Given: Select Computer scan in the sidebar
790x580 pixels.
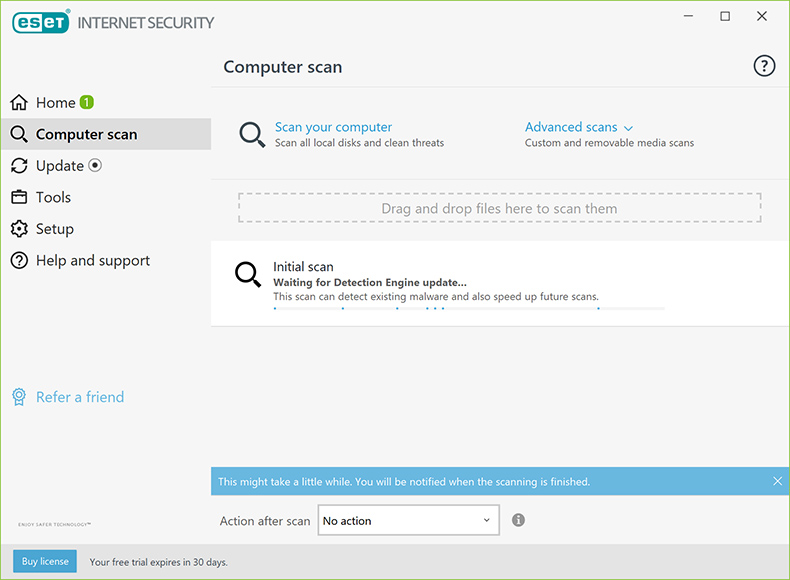Looking at the screenshot, I should pyautogui.click(x=106, y=134).
